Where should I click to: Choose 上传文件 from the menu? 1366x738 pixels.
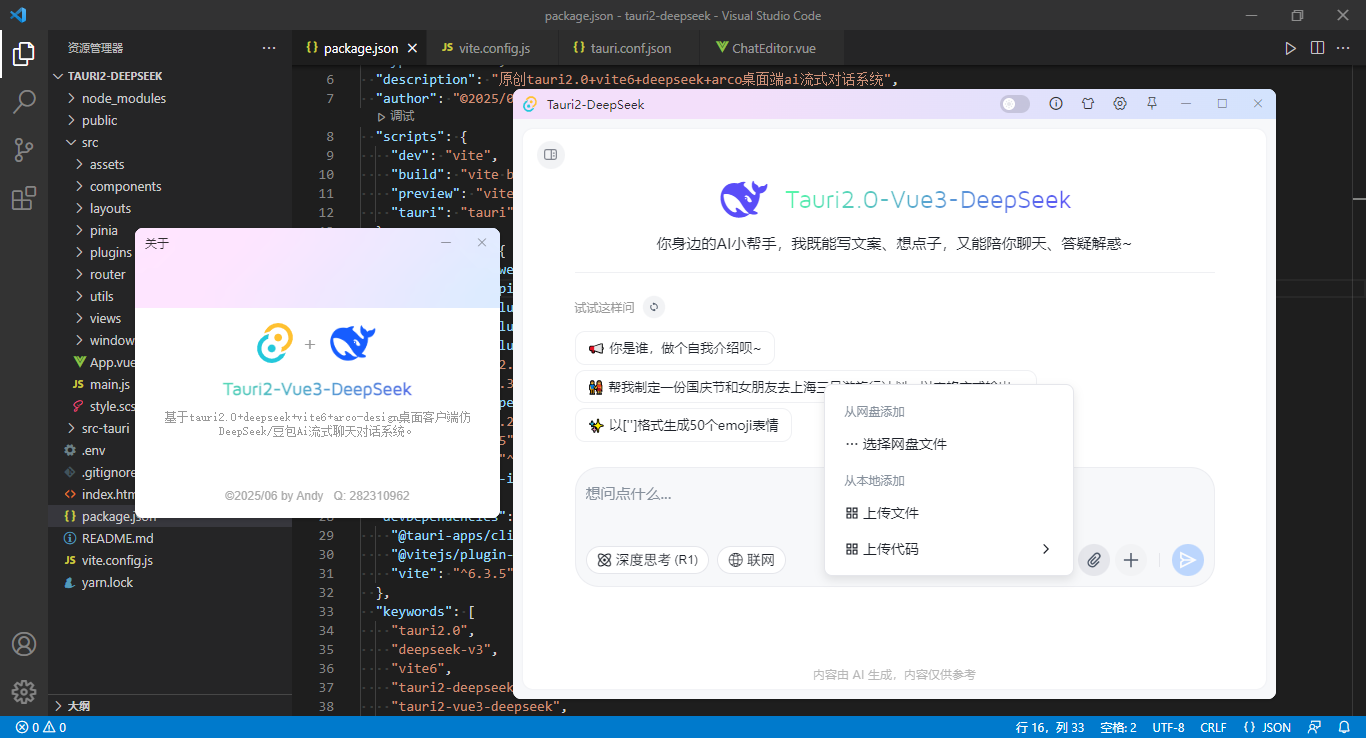click(x=948, y=513)
